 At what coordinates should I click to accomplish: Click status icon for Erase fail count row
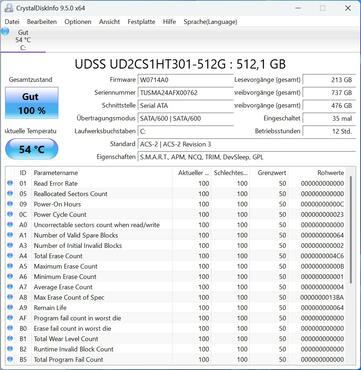(x=10, y=328)
